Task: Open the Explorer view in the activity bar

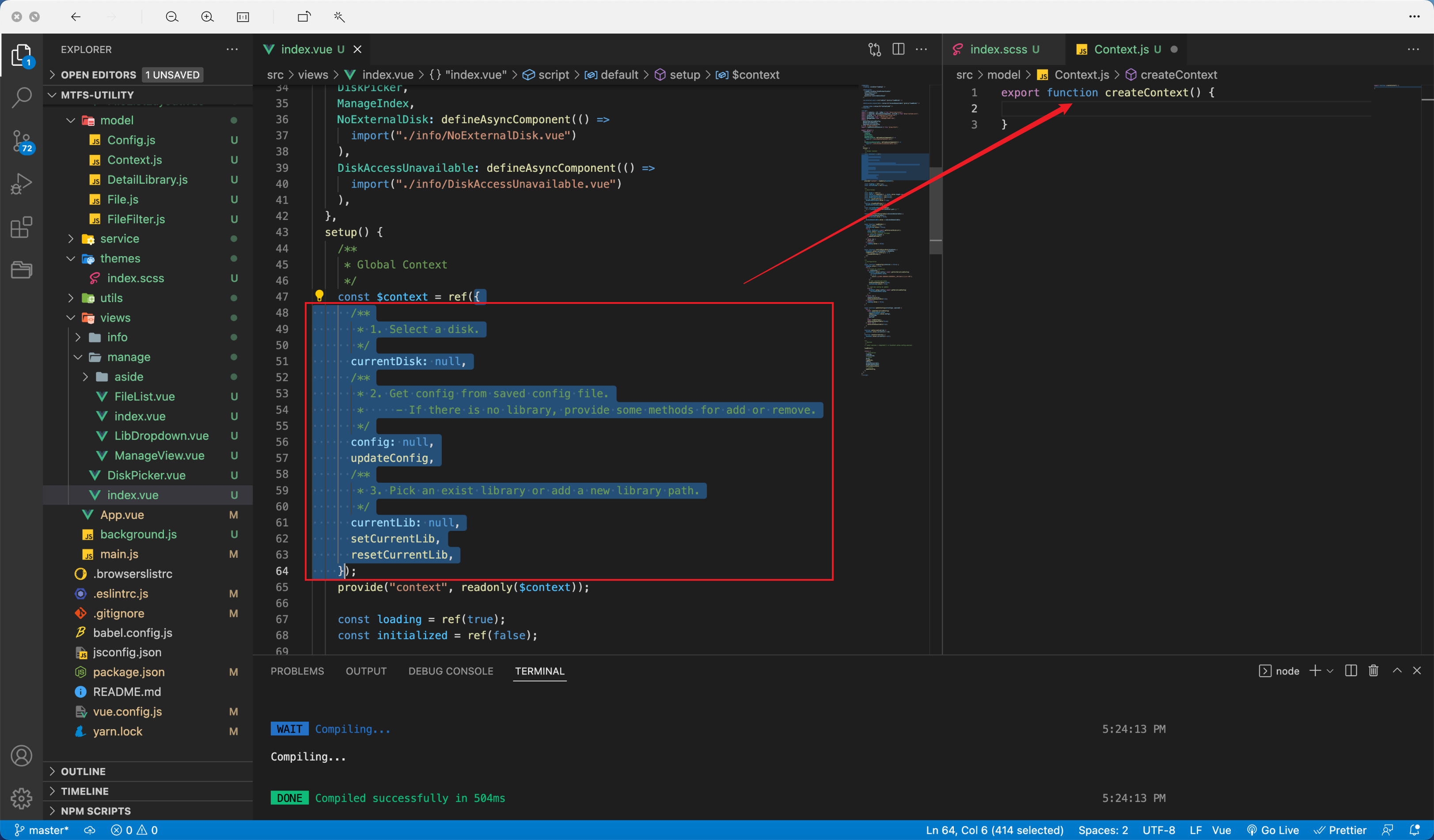Action: (22, 56)
